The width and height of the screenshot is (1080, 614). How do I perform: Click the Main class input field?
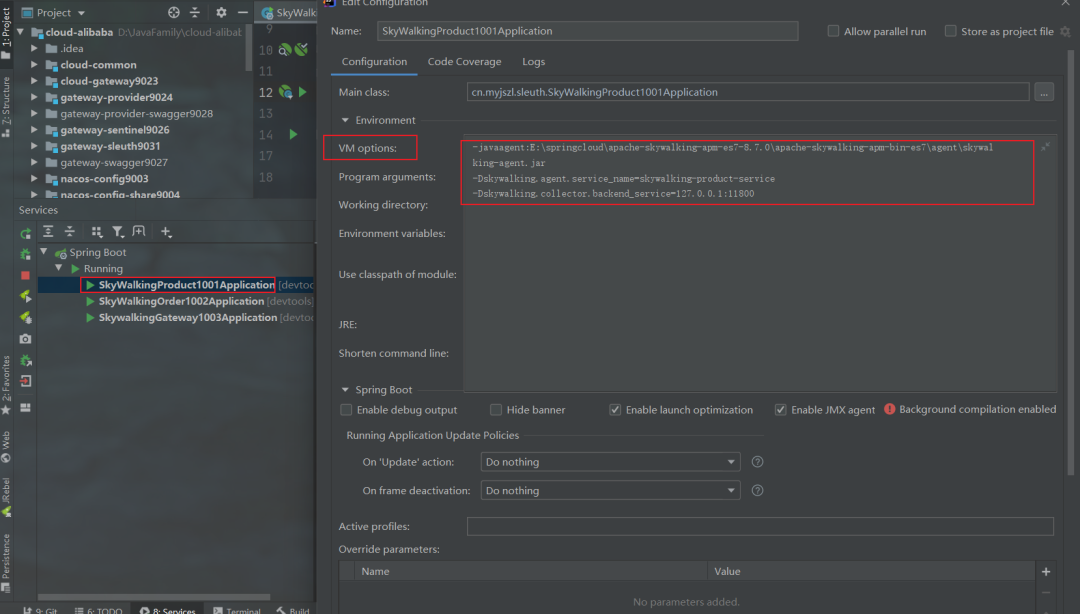coord(748,92)
